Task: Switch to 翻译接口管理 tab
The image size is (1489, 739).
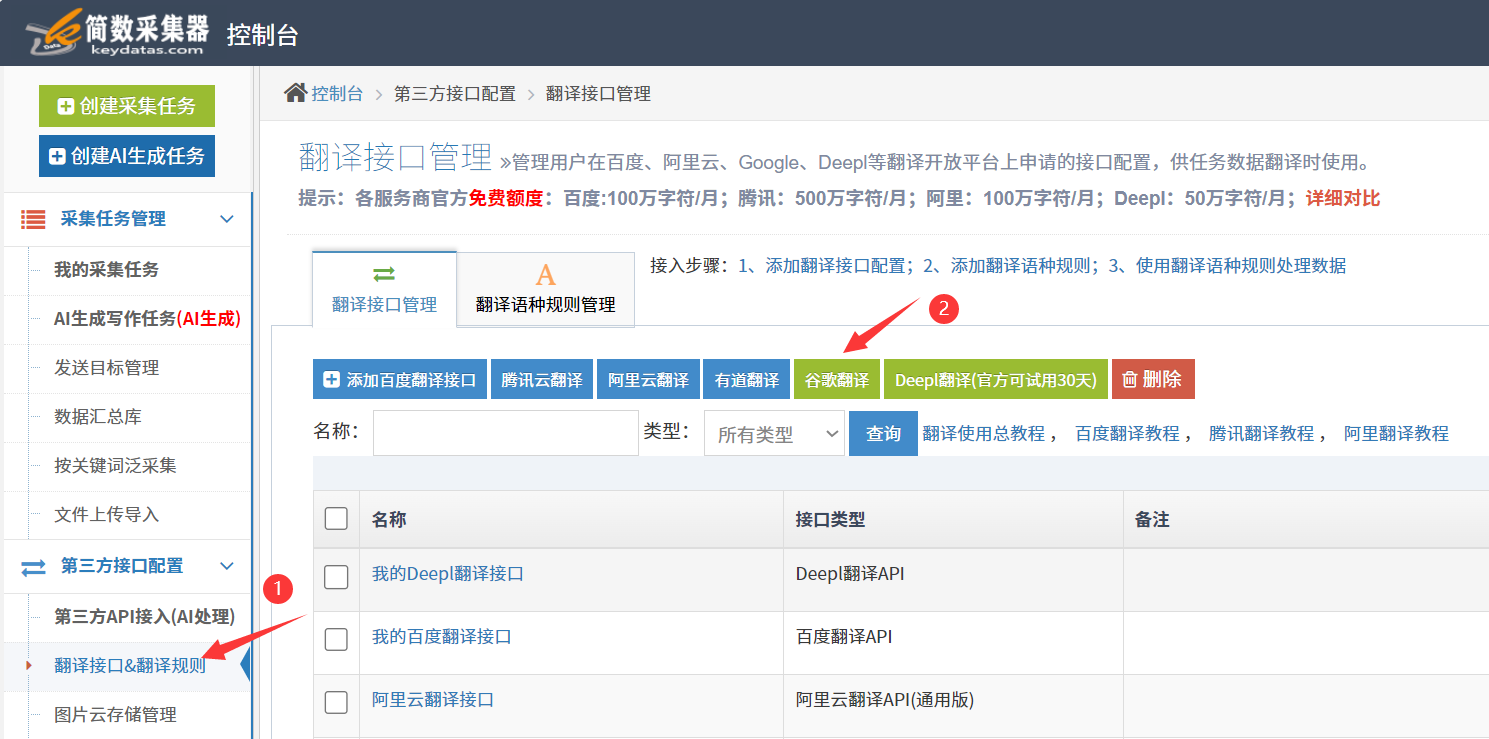Action: coord(384,288)
